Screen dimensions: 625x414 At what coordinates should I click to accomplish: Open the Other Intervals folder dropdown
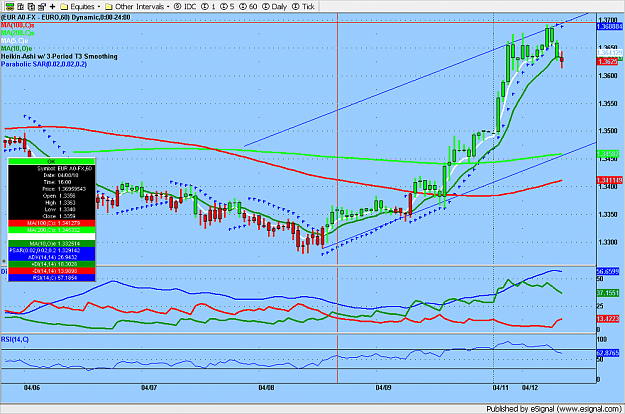pyautogui.click(x=137, y=6)
